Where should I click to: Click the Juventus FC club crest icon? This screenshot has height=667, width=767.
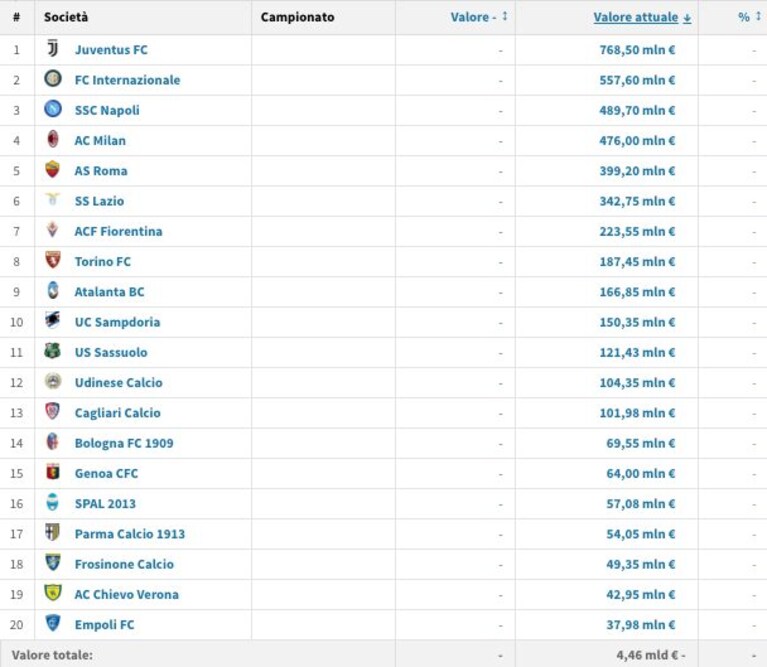[x=52, y=48]
